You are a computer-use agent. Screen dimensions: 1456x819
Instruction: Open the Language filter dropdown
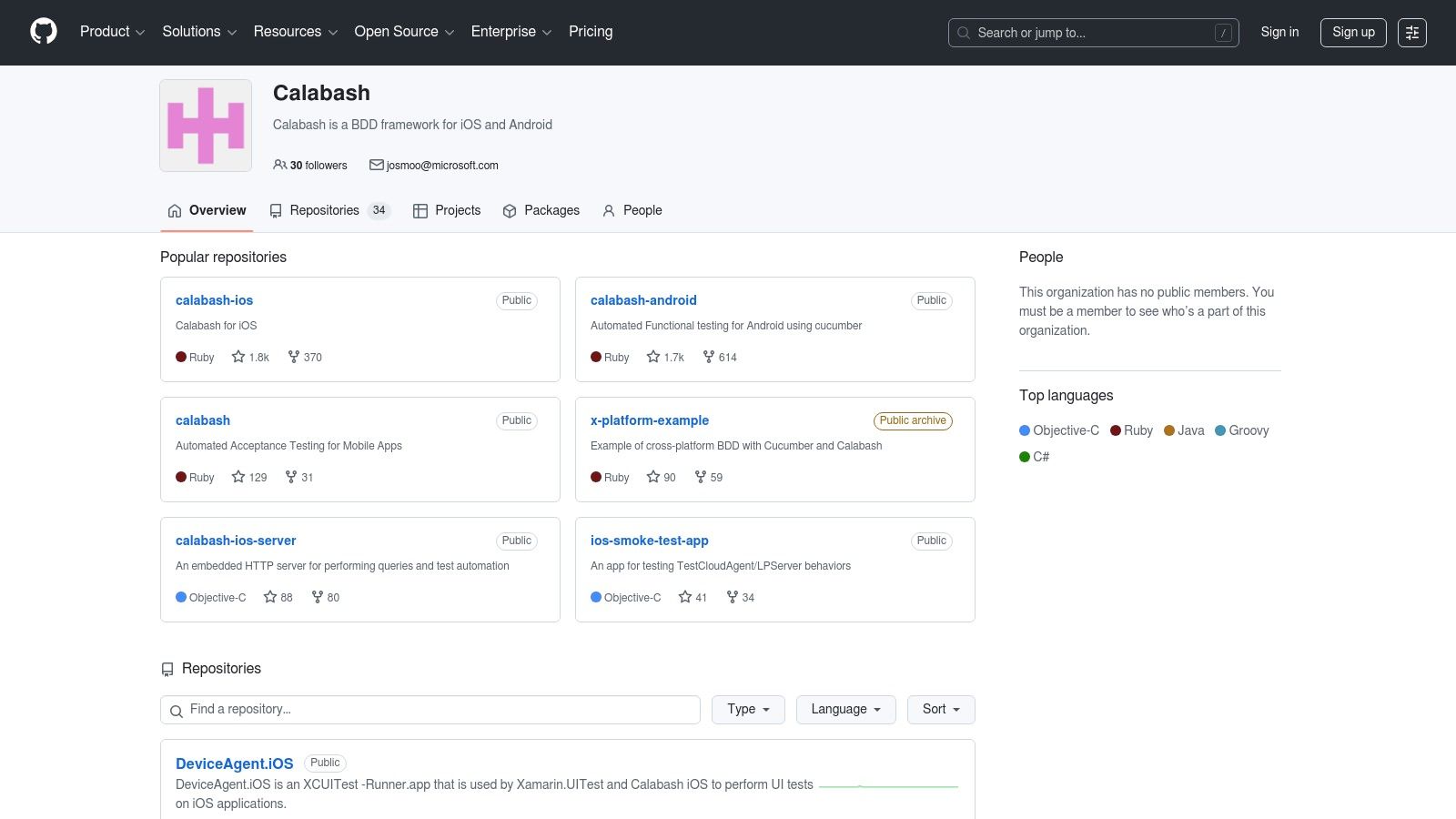click(x=846, y=710)
